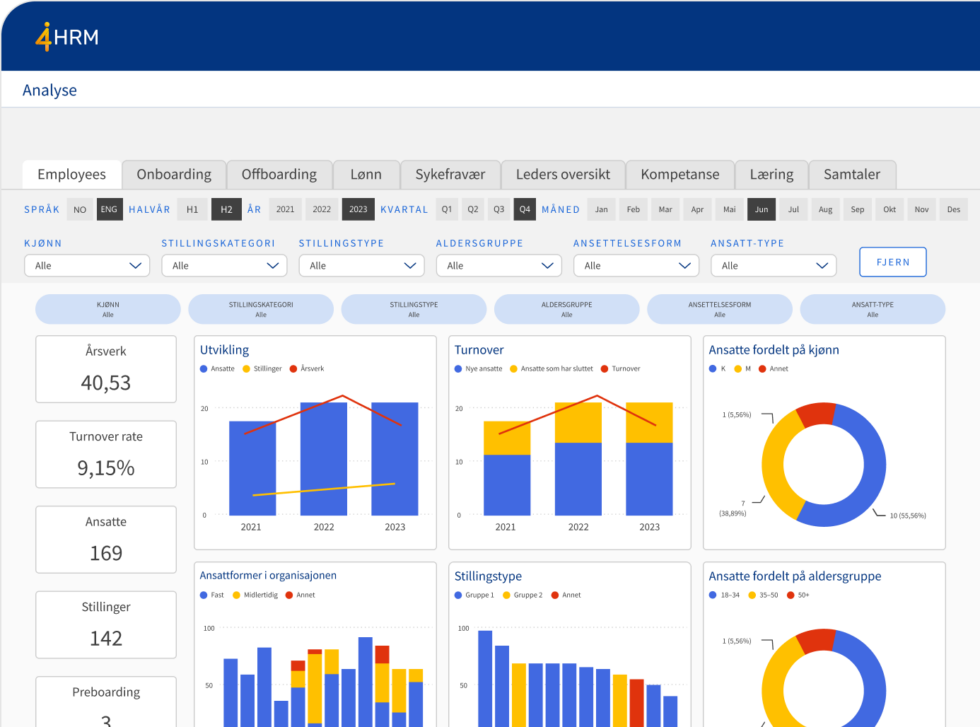Open the Aldersgruppe dropdown
980x727 pixels.
pos(498,266)
